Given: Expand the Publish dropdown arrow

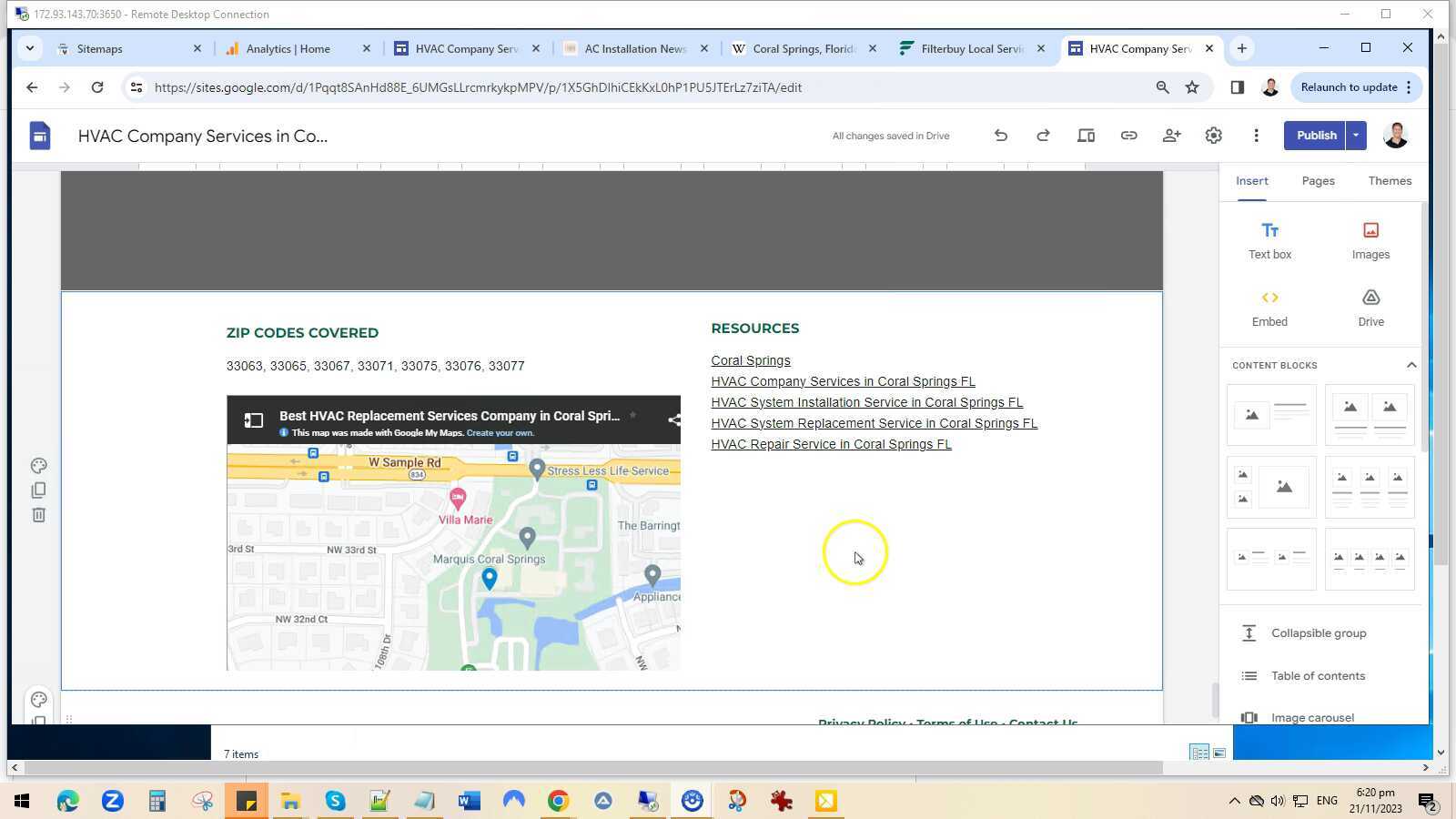Looking at the screenshot, I should coord(1354,135).
